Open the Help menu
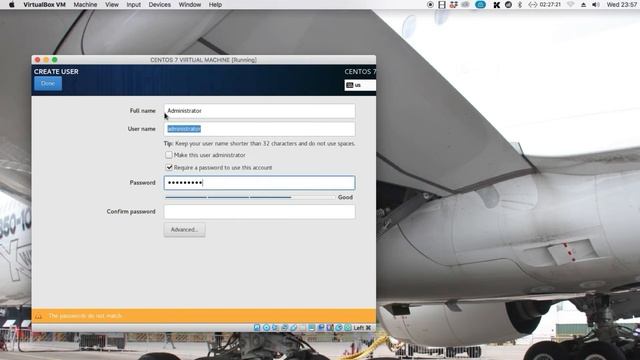The image size is (640, 360). coord(215,4)
